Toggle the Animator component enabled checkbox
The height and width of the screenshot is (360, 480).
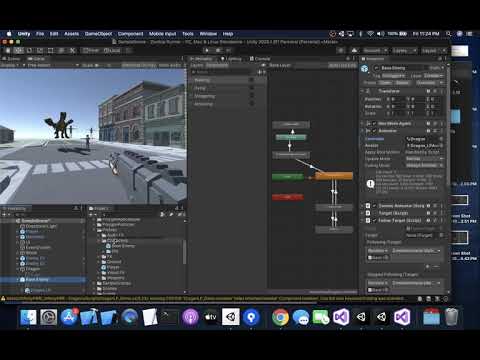coord(374,131)
